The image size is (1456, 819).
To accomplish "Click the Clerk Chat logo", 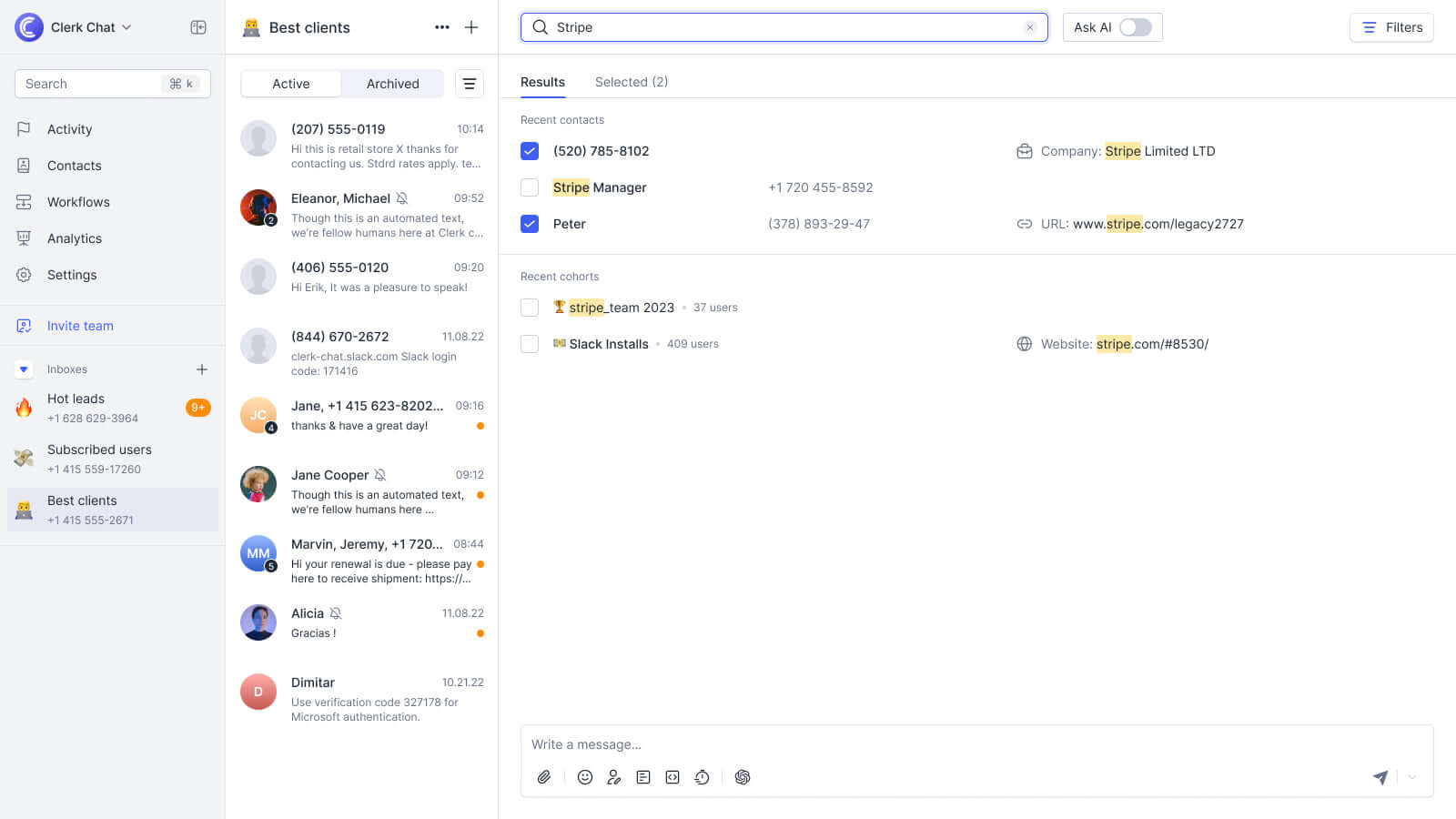I will tap(29, 27).
